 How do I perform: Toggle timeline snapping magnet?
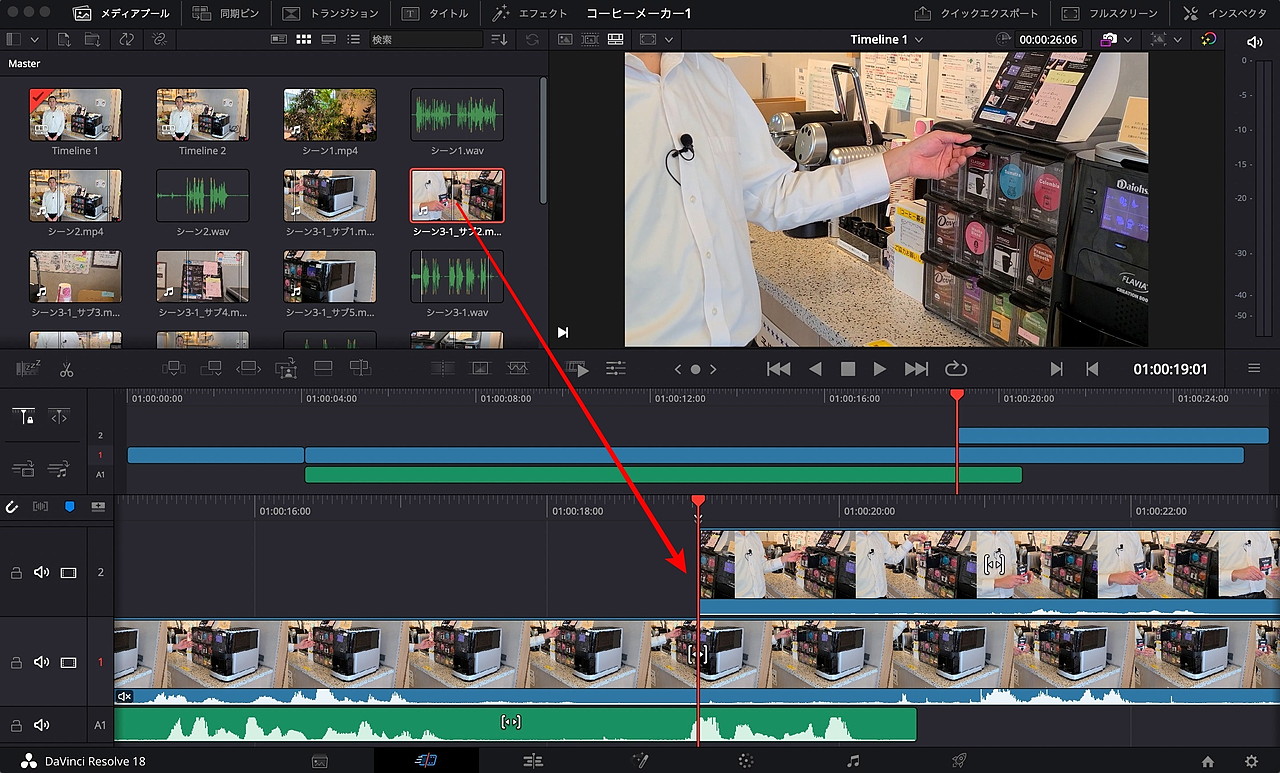pos(12,507)
